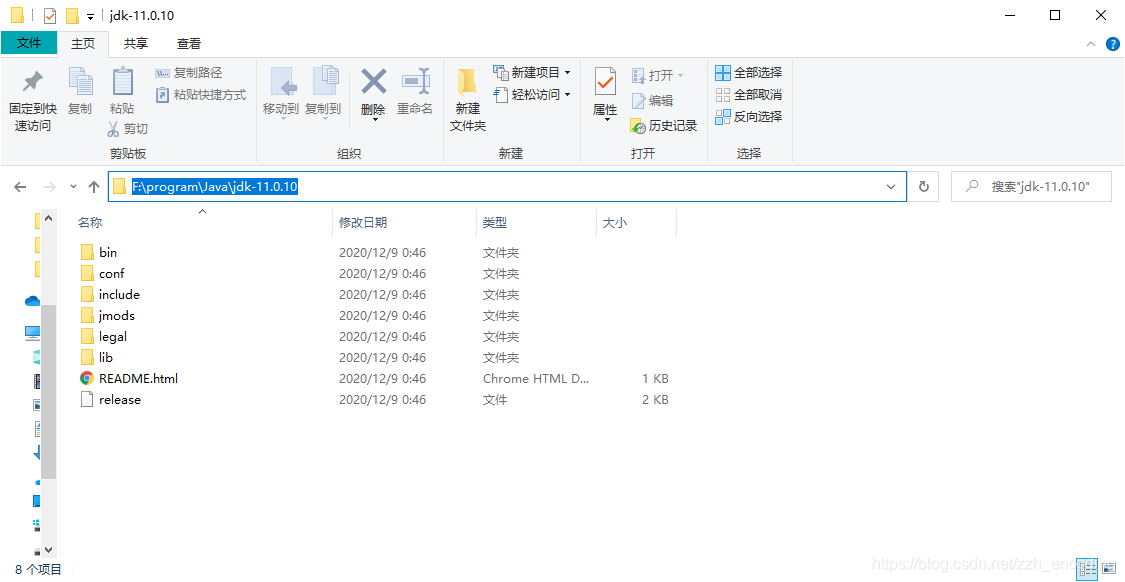1125x582 pixels.
Task: Toggle 固定到快速访问 pin option
Action: [31, 100]
